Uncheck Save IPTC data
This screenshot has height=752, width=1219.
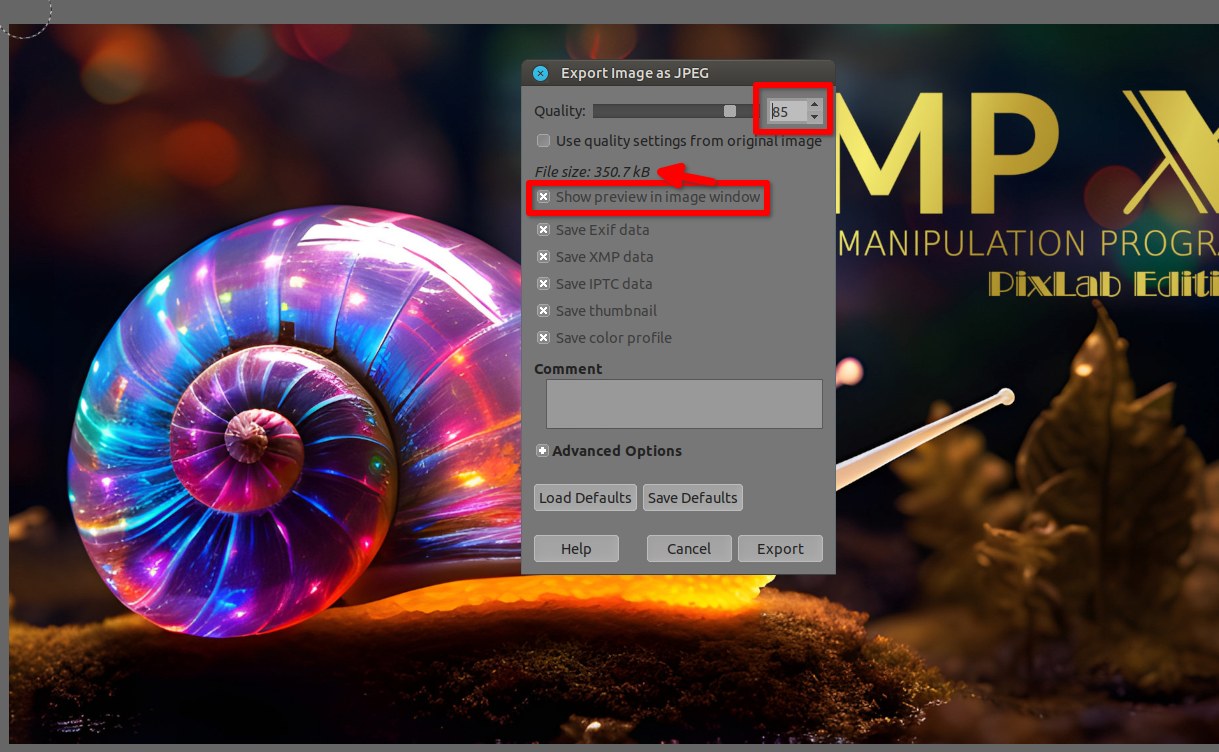tap(543, 284)
